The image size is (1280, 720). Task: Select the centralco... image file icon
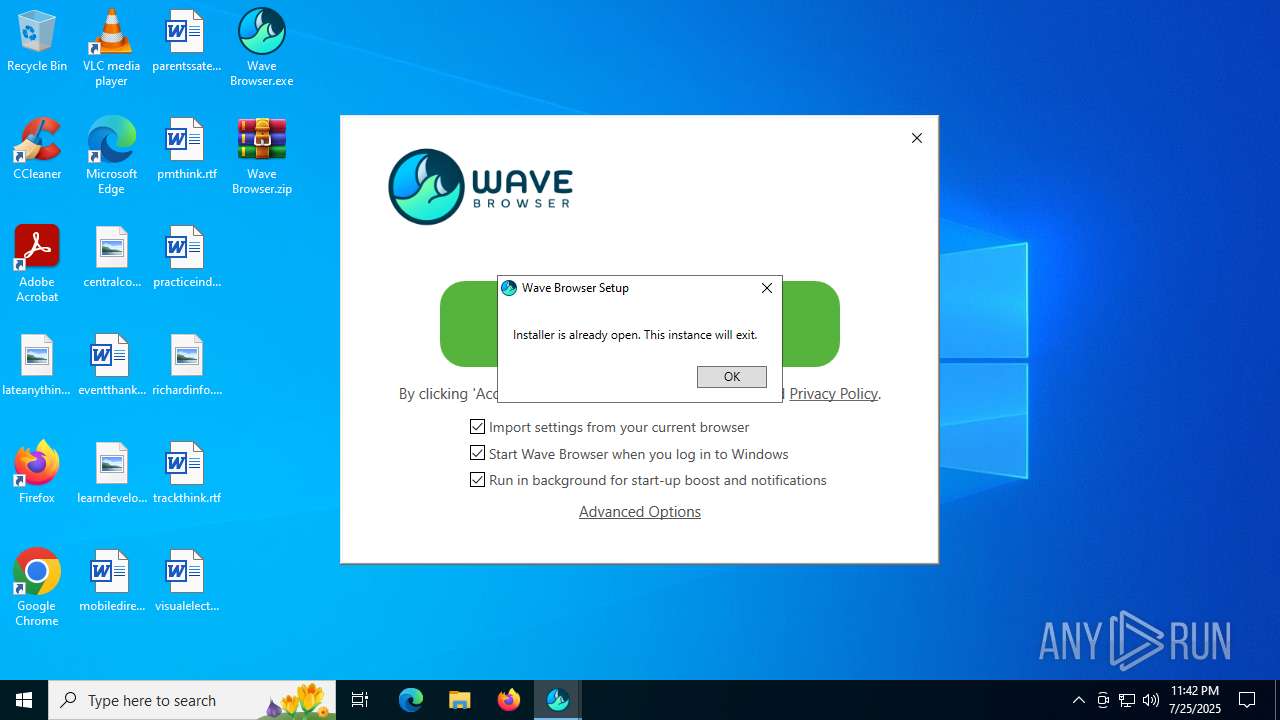coord(111,258)
